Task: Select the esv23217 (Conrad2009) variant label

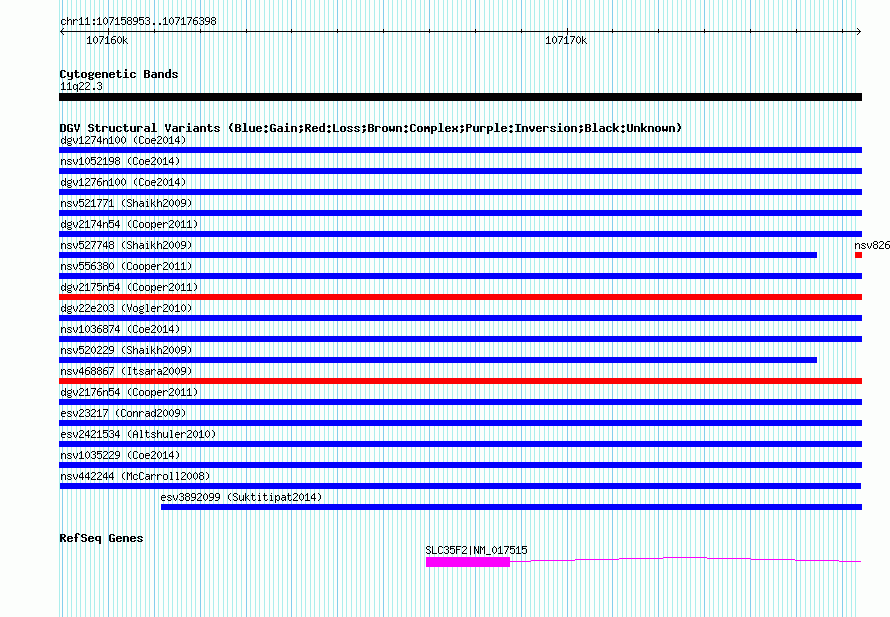Action: pyautogui.click(x=122, y=413)
